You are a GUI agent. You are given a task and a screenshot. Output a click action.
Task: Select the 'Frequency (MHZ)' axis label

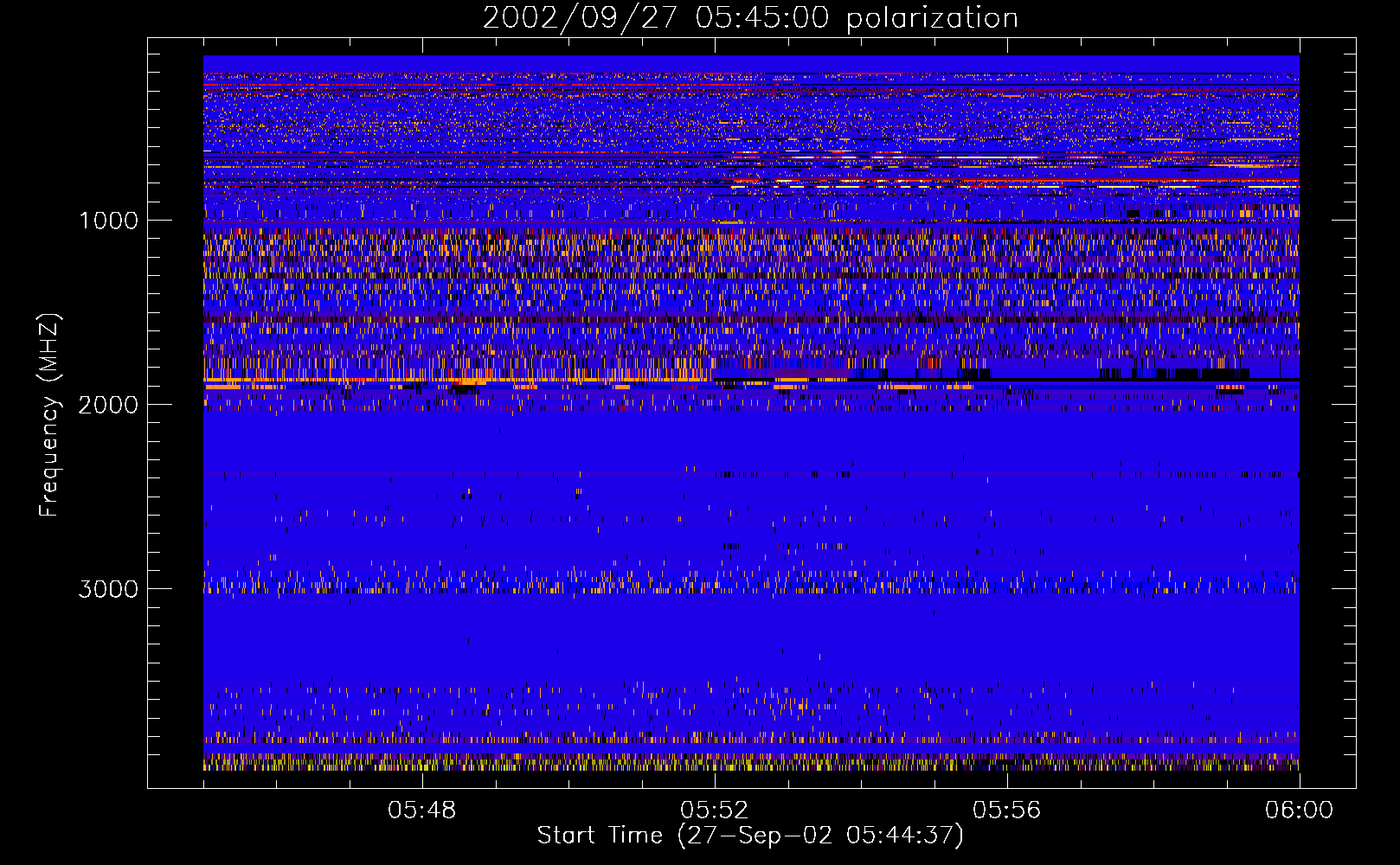pos(48,415)
